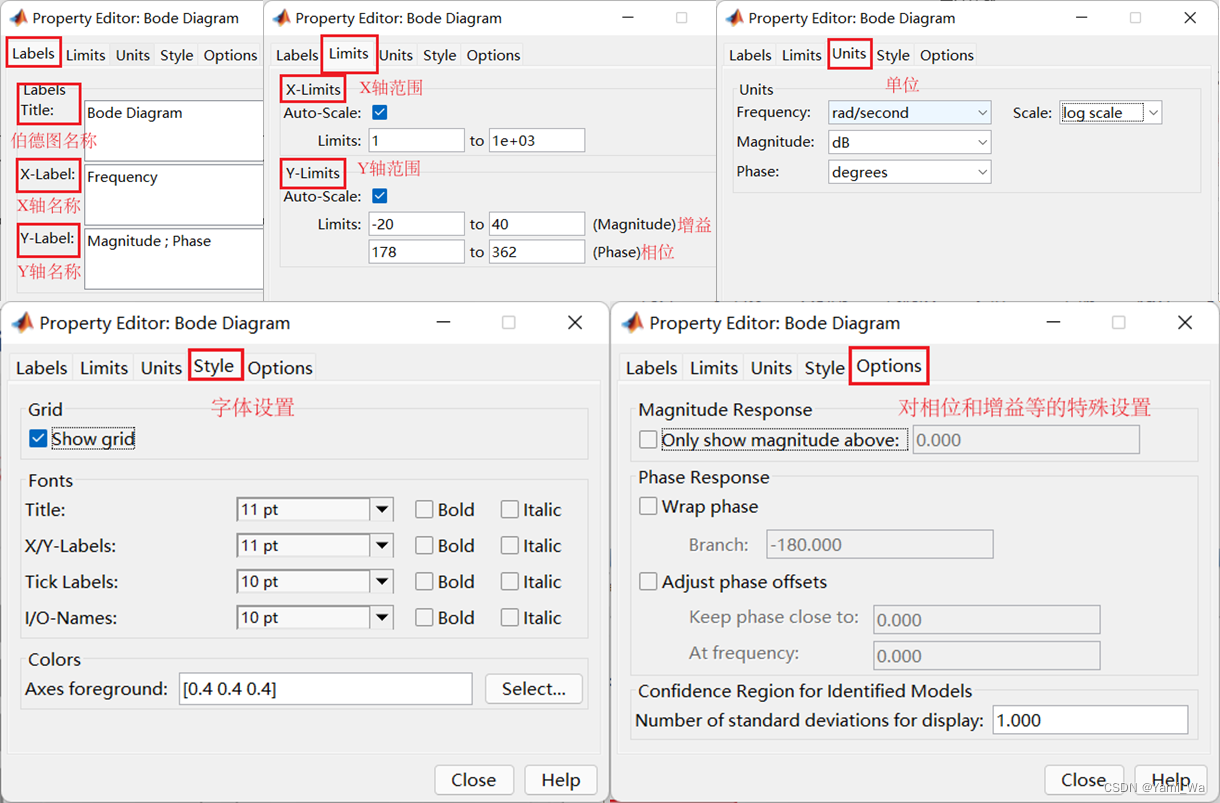Select Options tab in bottom-right window
The height and width of the screenshot is (803, 1220).
(889, 366)
